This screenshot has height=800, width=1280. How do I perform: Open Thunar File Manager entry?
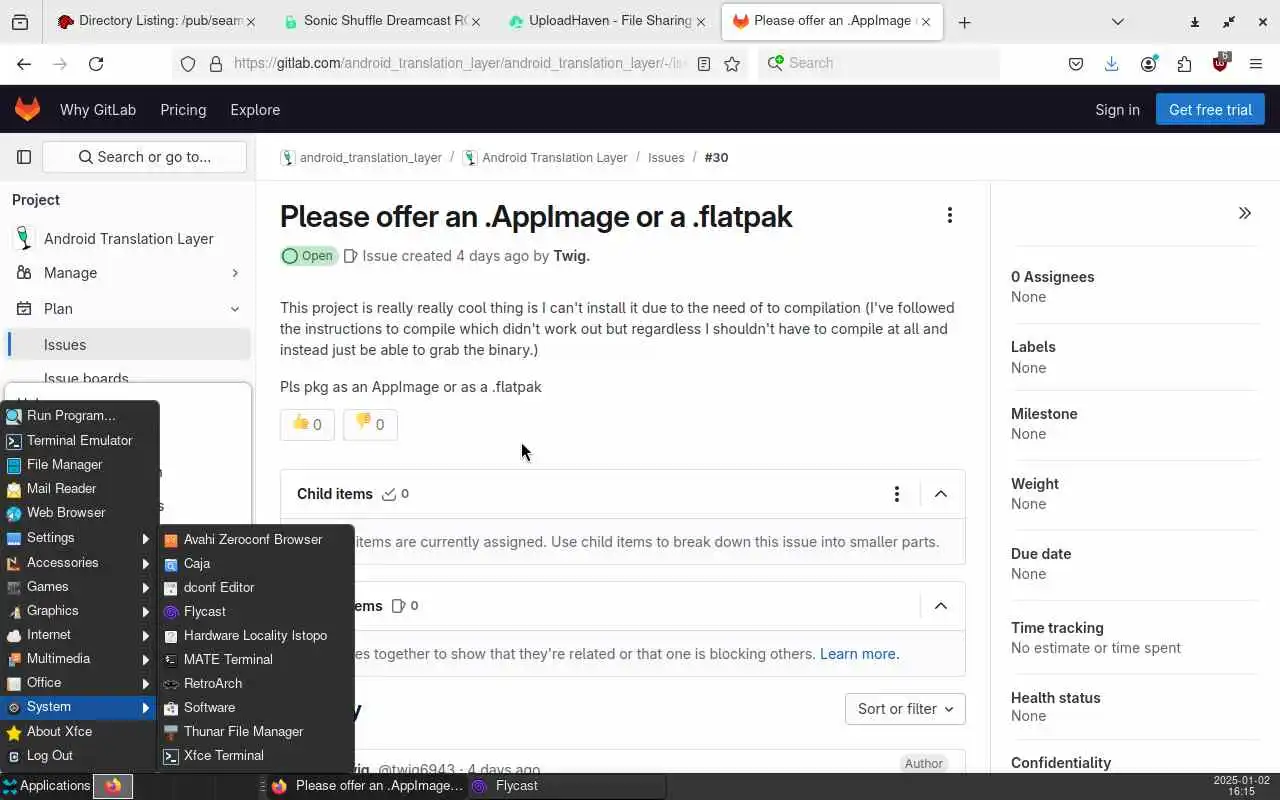click(x=256, y=731)
